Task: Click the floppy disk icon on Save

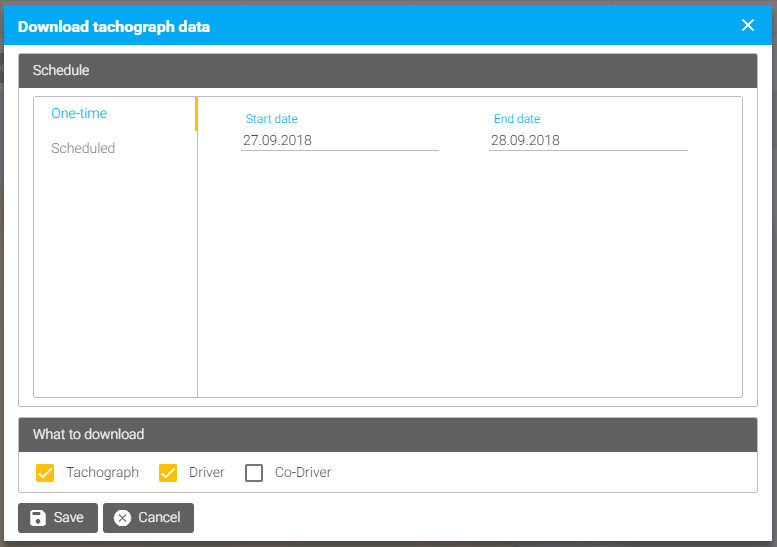Action: [x=38, y=518]
